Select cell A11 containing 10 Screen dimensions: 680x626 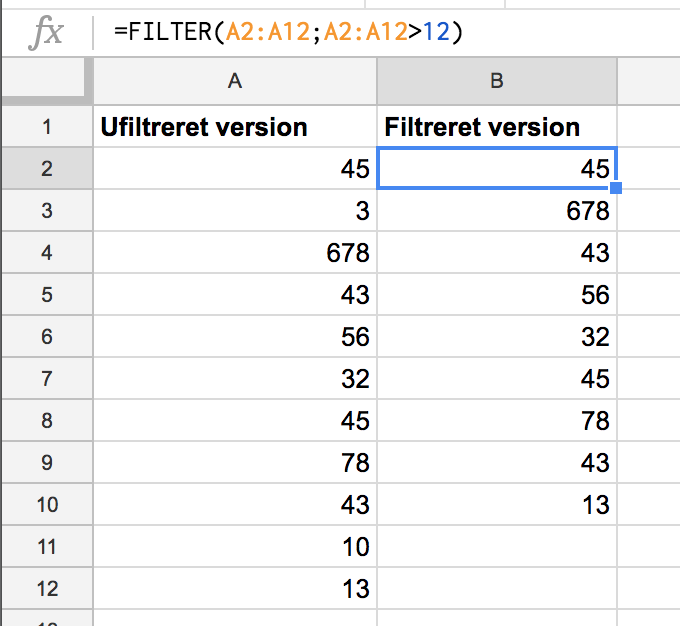(235, 546)
